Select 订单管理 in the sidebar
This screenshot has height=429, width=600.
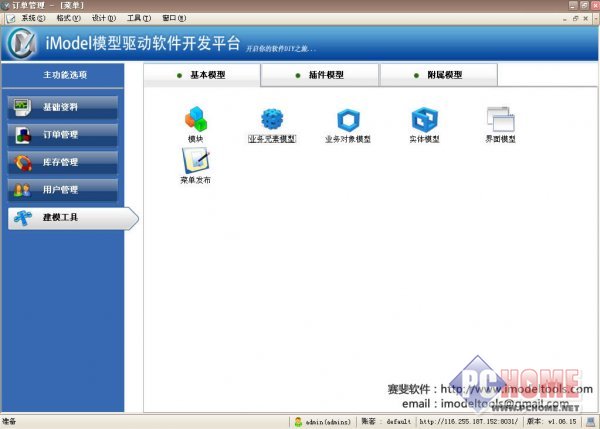pyautogui.click(x=62, y=135)
